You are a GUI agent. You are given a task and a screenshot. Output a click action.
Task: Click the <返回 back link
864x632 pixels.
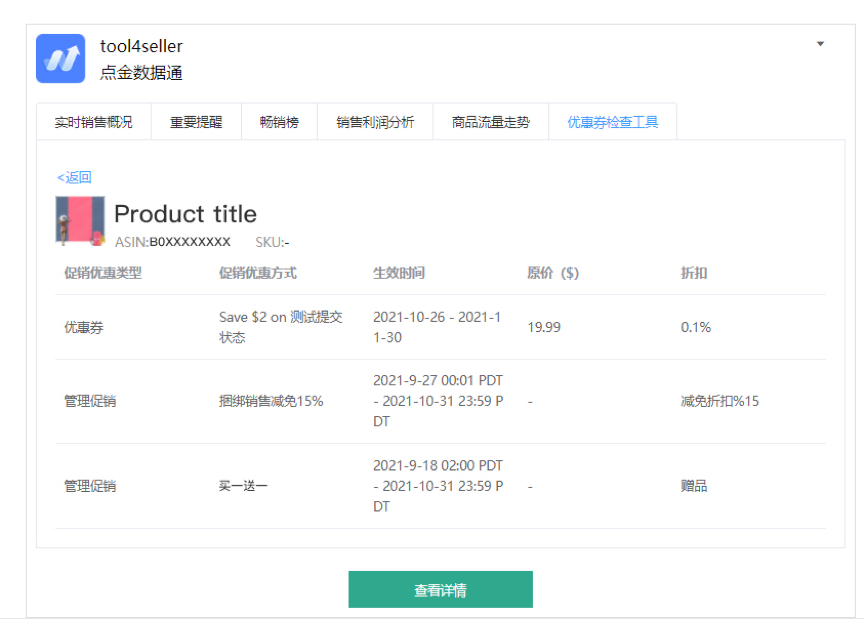point(74,176)
